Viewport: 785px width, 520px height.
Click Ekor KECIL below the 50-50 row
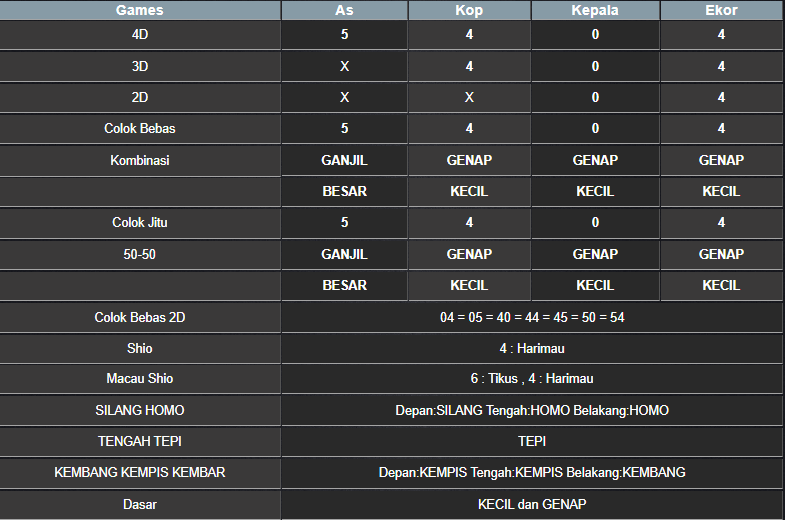721,285
